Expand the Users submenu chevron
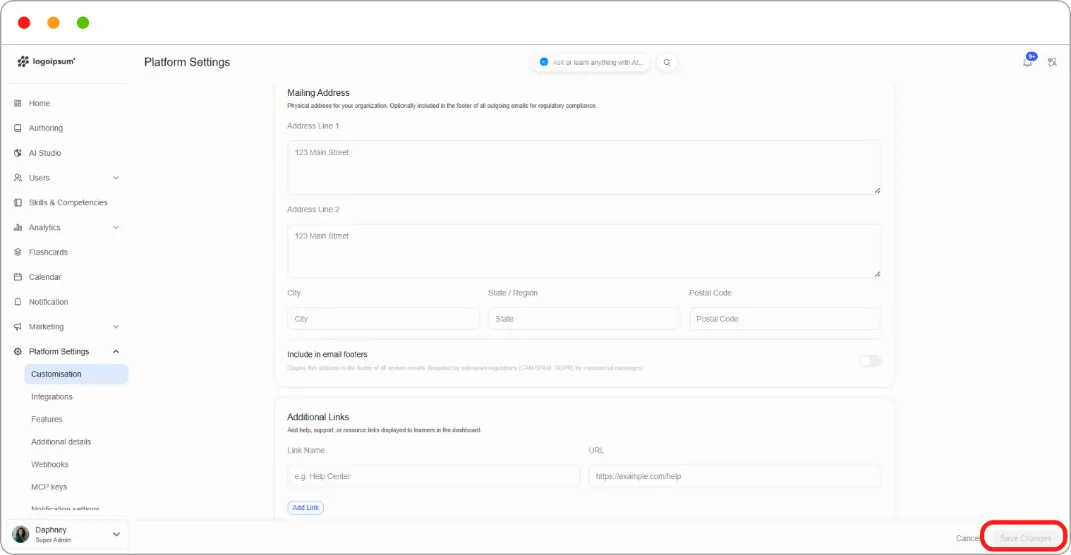The height and width of the screenshot is (555, 1071). [x=116, y=177]
